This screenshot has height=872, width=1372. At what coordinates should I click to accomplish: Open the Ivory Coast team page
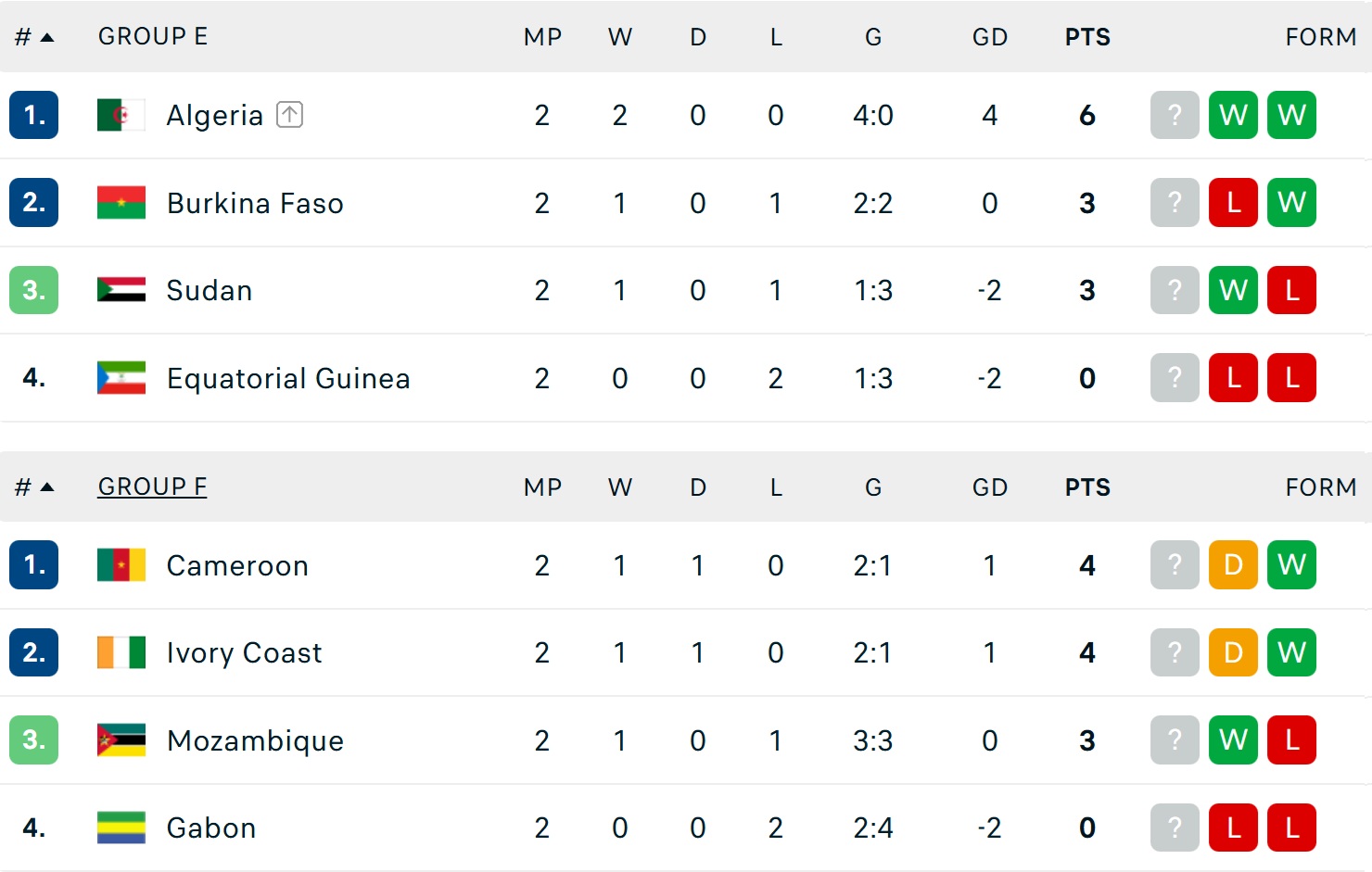244,652
